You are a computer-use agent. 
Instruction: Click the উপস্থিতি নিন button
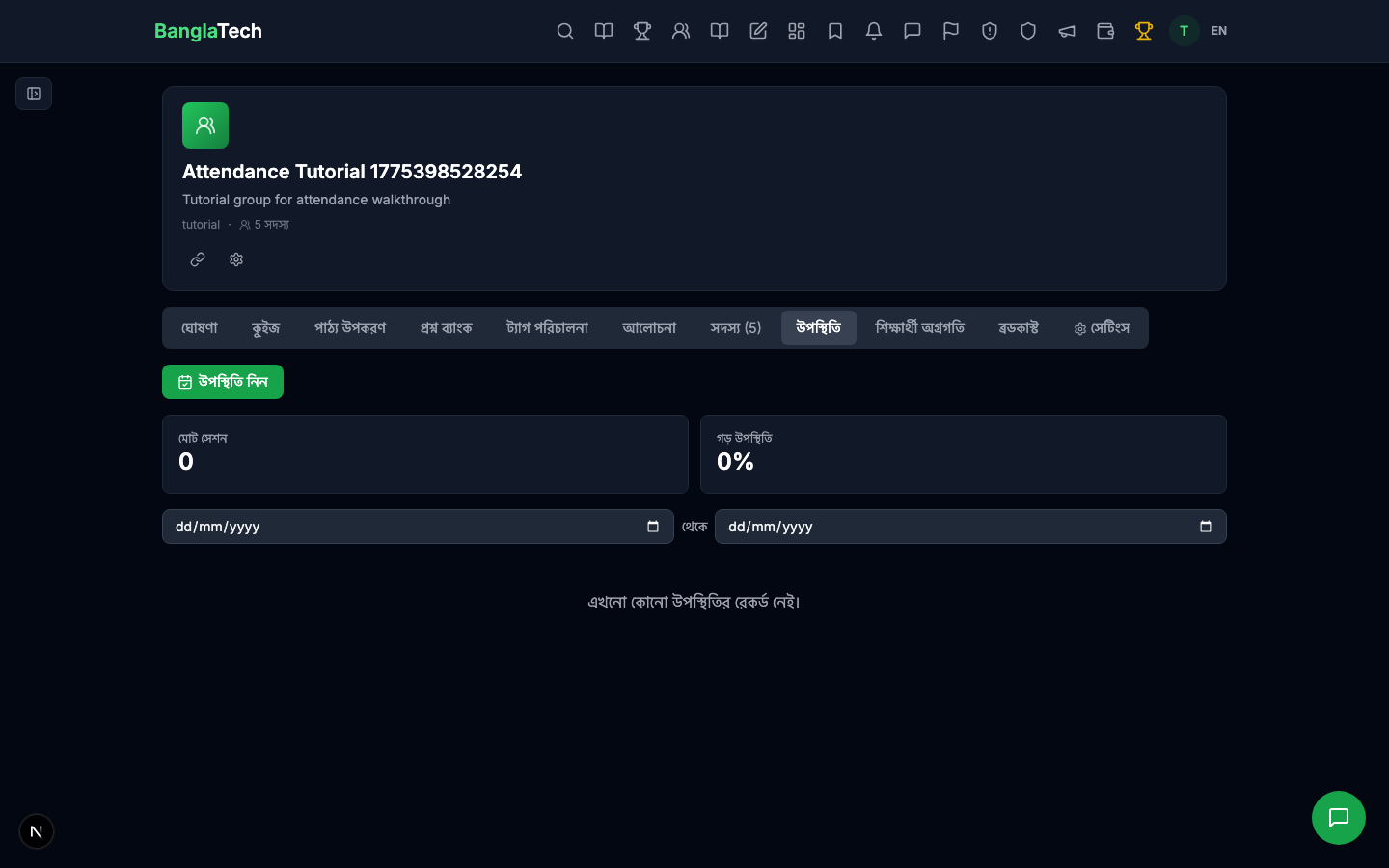223,382
